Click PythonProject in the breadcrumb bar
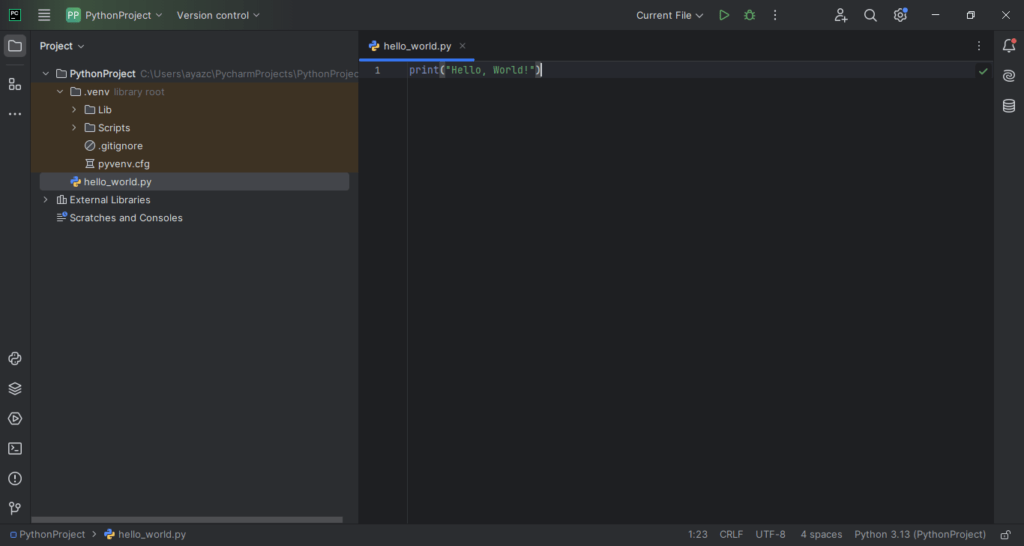1024x546 pixels. pyautogui.click(x=47, y=534)
